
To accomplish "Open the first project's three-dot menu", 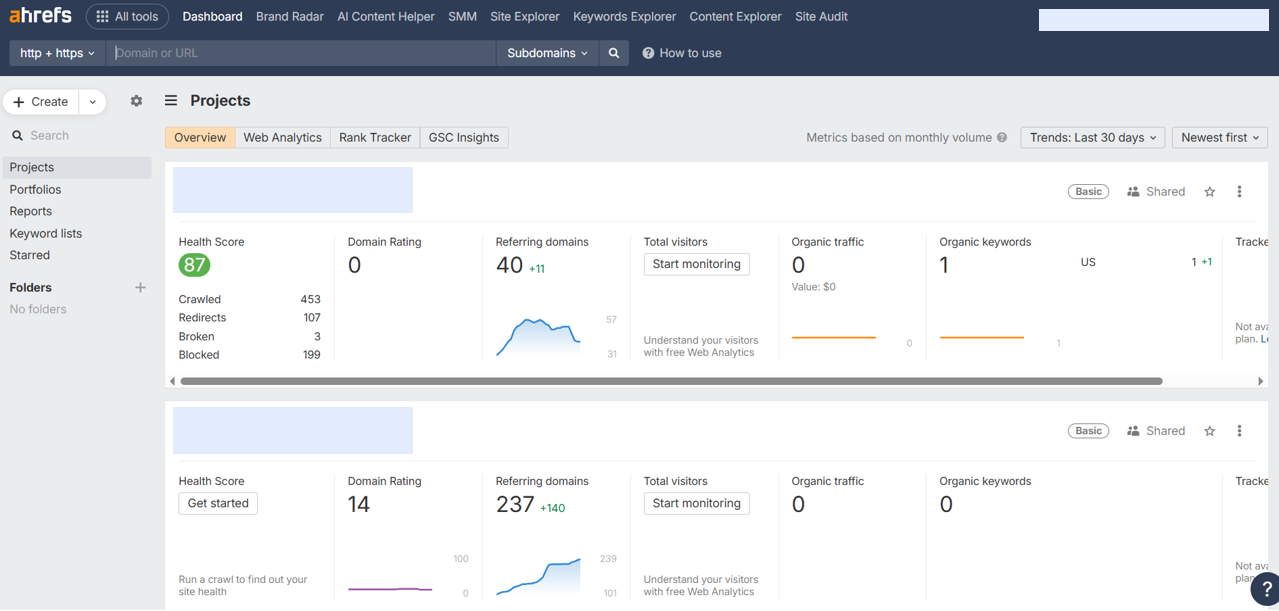I will [x=1239, y=192].
